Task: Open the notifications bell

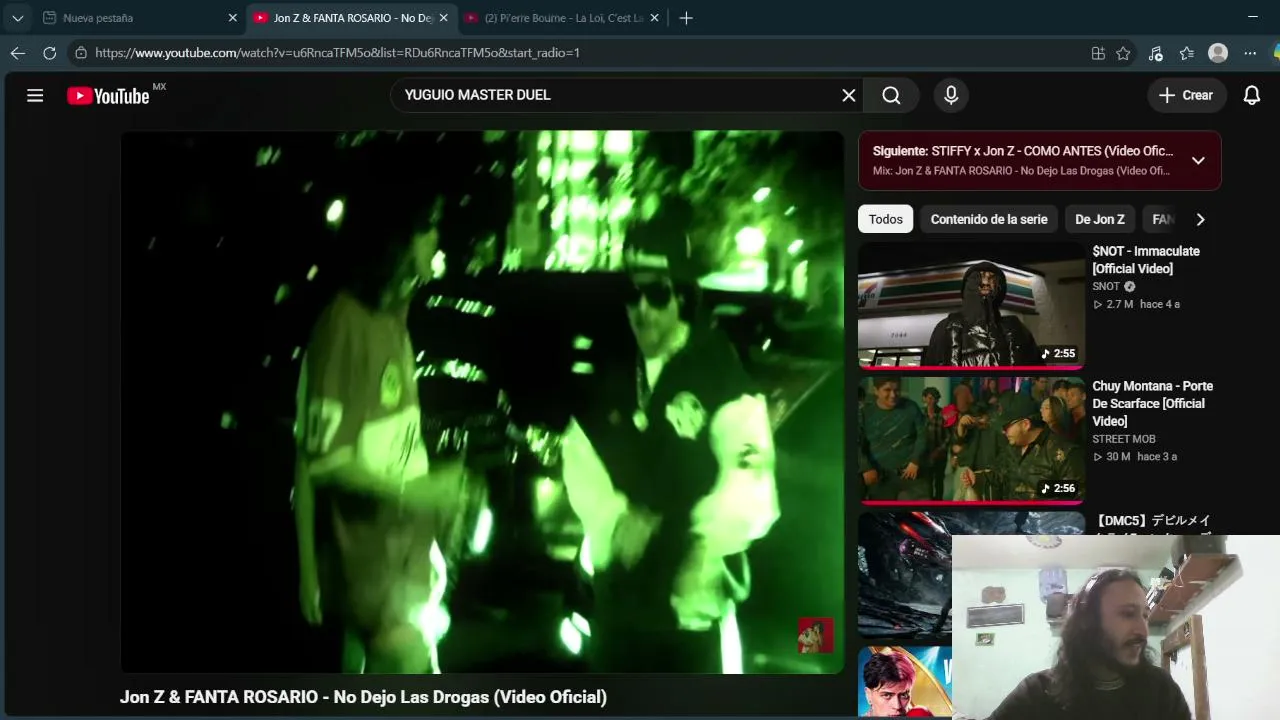Action: 1251,95
